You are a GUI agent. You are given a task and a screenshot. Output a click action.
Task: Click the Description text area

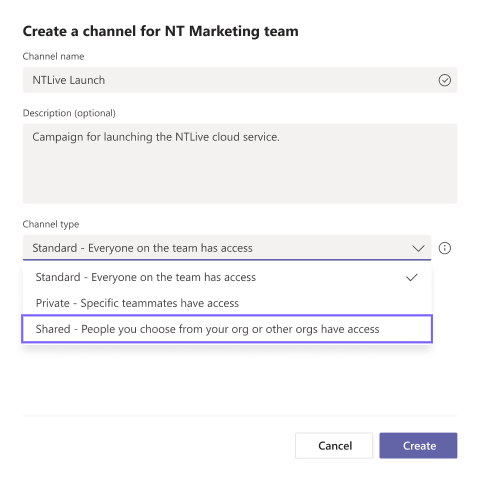coord(240,164)
